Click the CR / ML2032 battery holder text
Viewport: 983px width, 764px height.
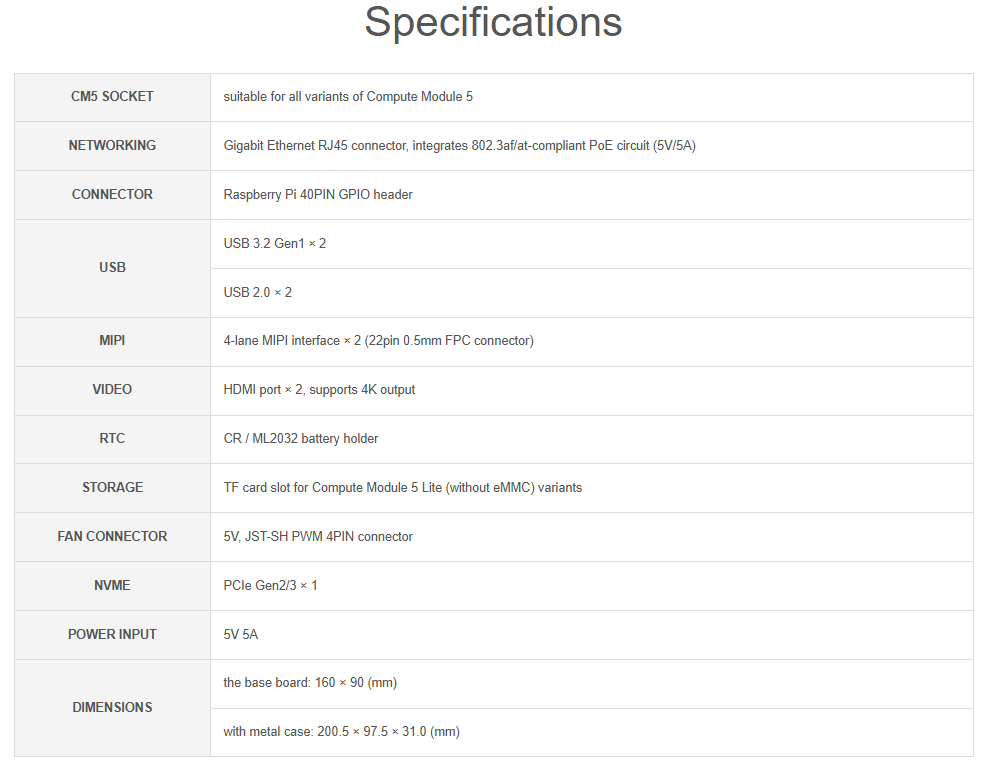pyautogui.click(x=301, y=439)
